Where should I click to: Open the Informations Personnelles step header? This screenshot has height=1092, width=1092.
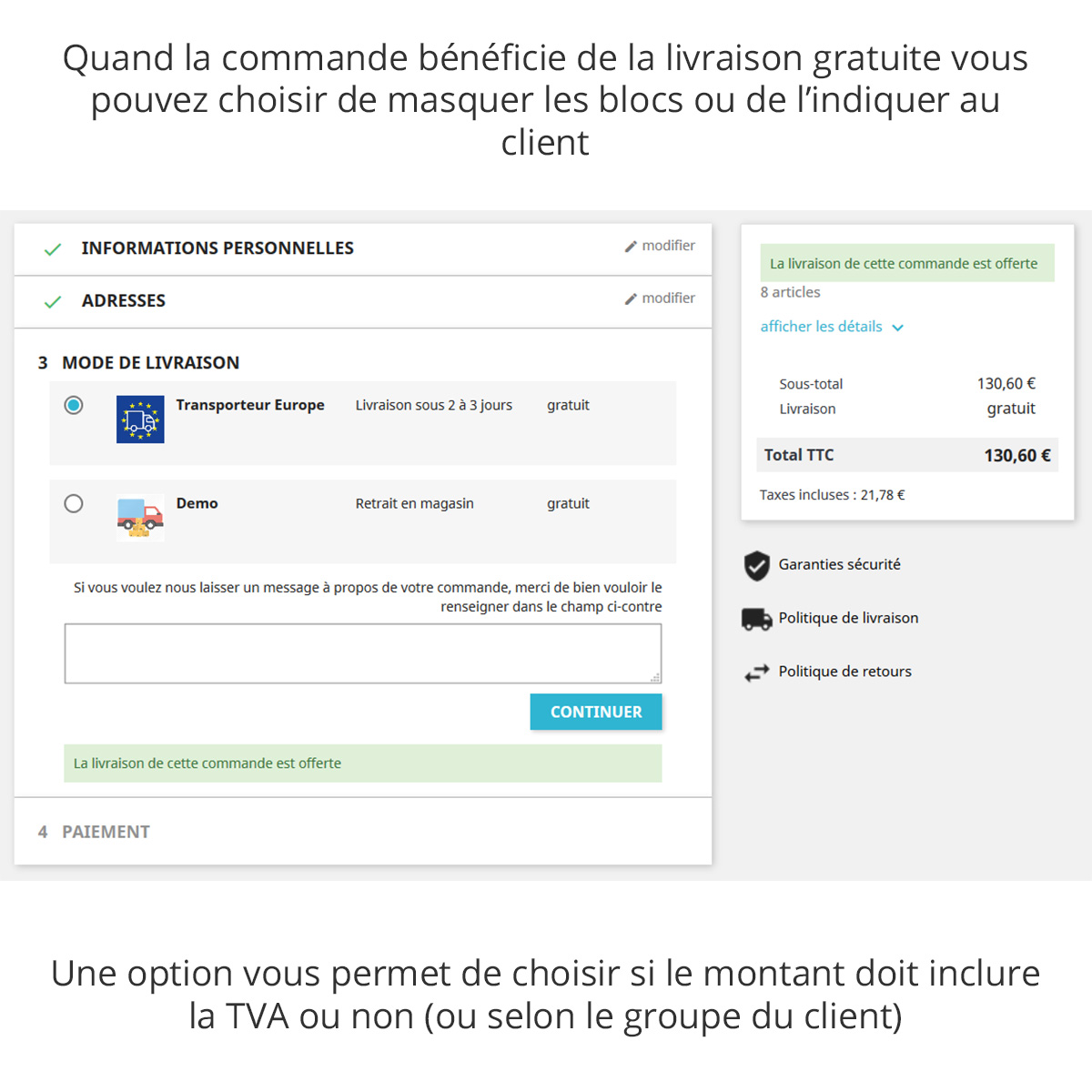pos(217,248)
